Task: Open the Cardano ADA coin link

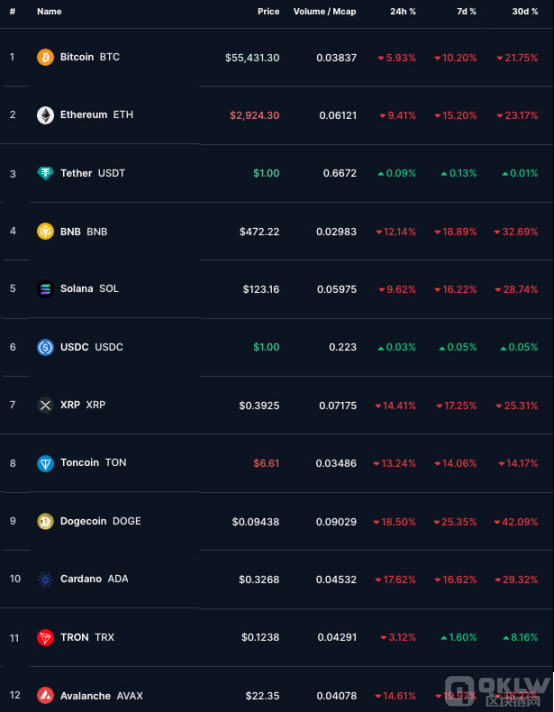Action: 94,579
